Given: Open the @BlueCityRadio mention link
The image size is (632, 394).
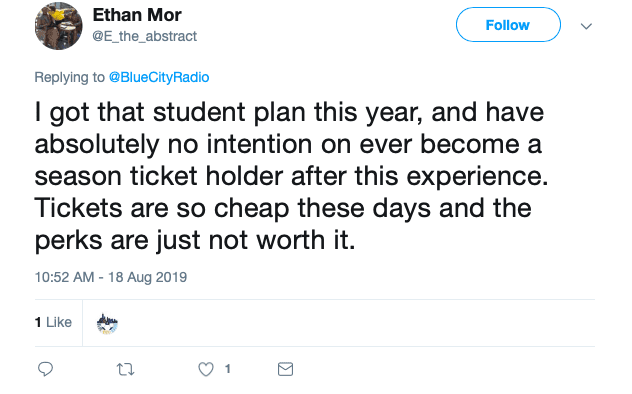Looking at the screenshot, I should (x=159, y=77).
